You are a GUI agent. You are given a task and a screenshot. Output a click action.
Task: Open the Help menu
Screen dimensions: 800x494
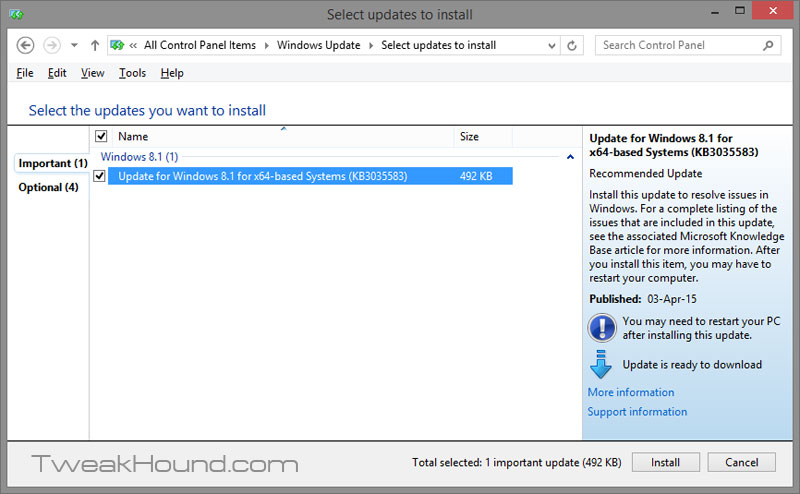pos(172,73)
